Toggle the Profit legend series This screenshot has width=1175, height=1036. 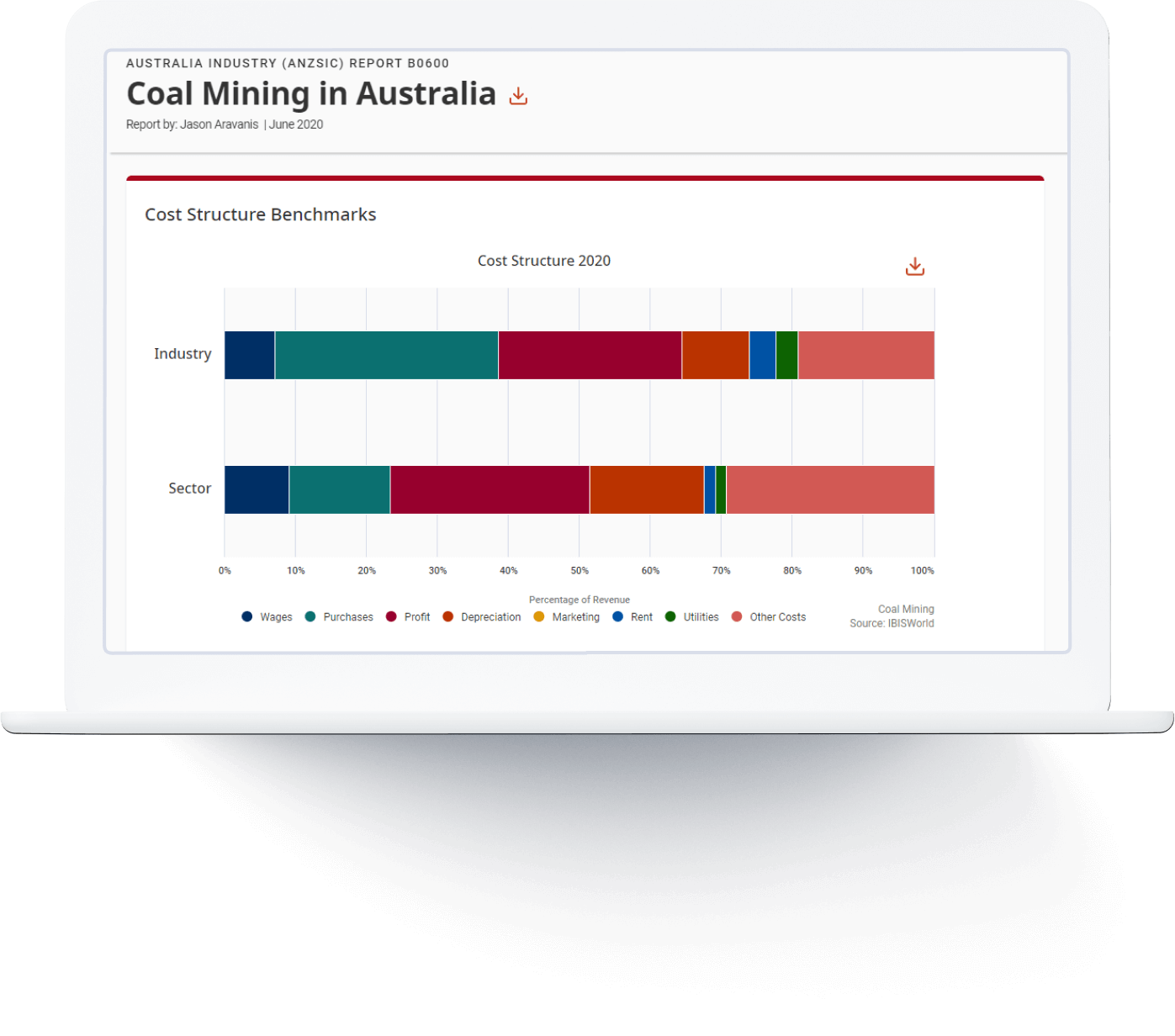pyautogui.click(x=408, y=617)
